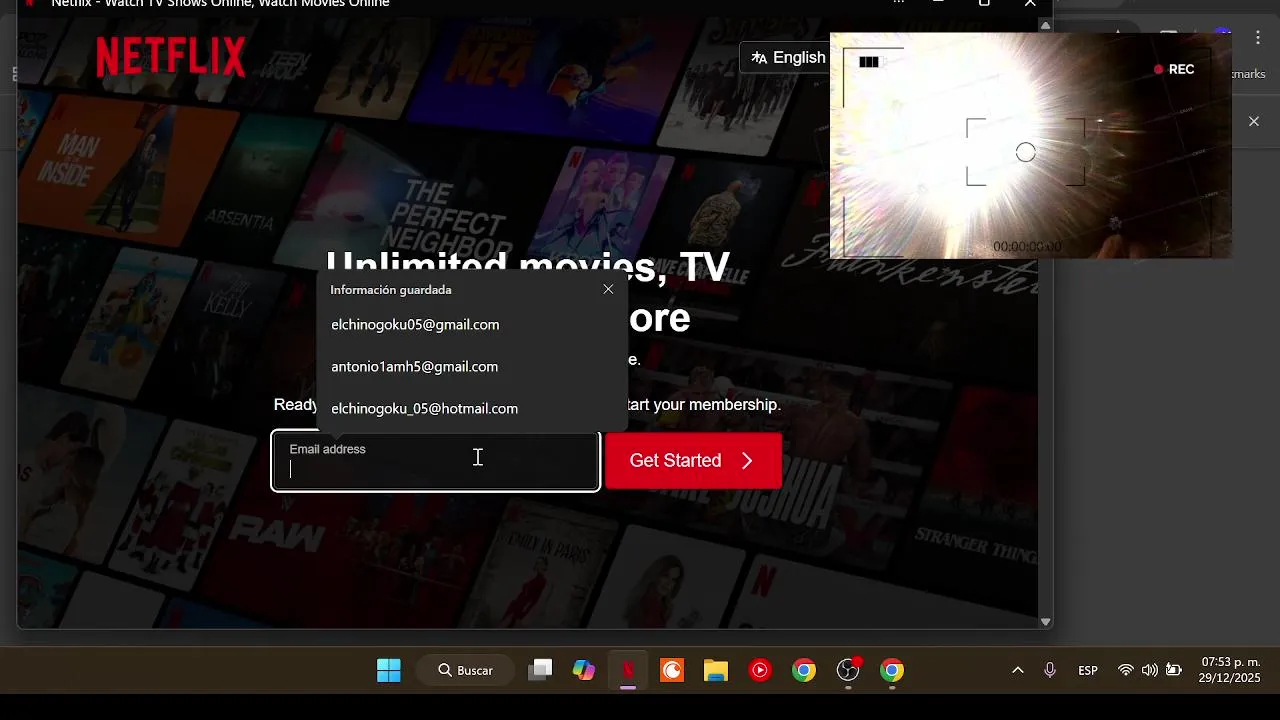This screenshot has width=1280, height=720.
Task: Click the Información guardada heading text
Action: (x=391, y=290)
